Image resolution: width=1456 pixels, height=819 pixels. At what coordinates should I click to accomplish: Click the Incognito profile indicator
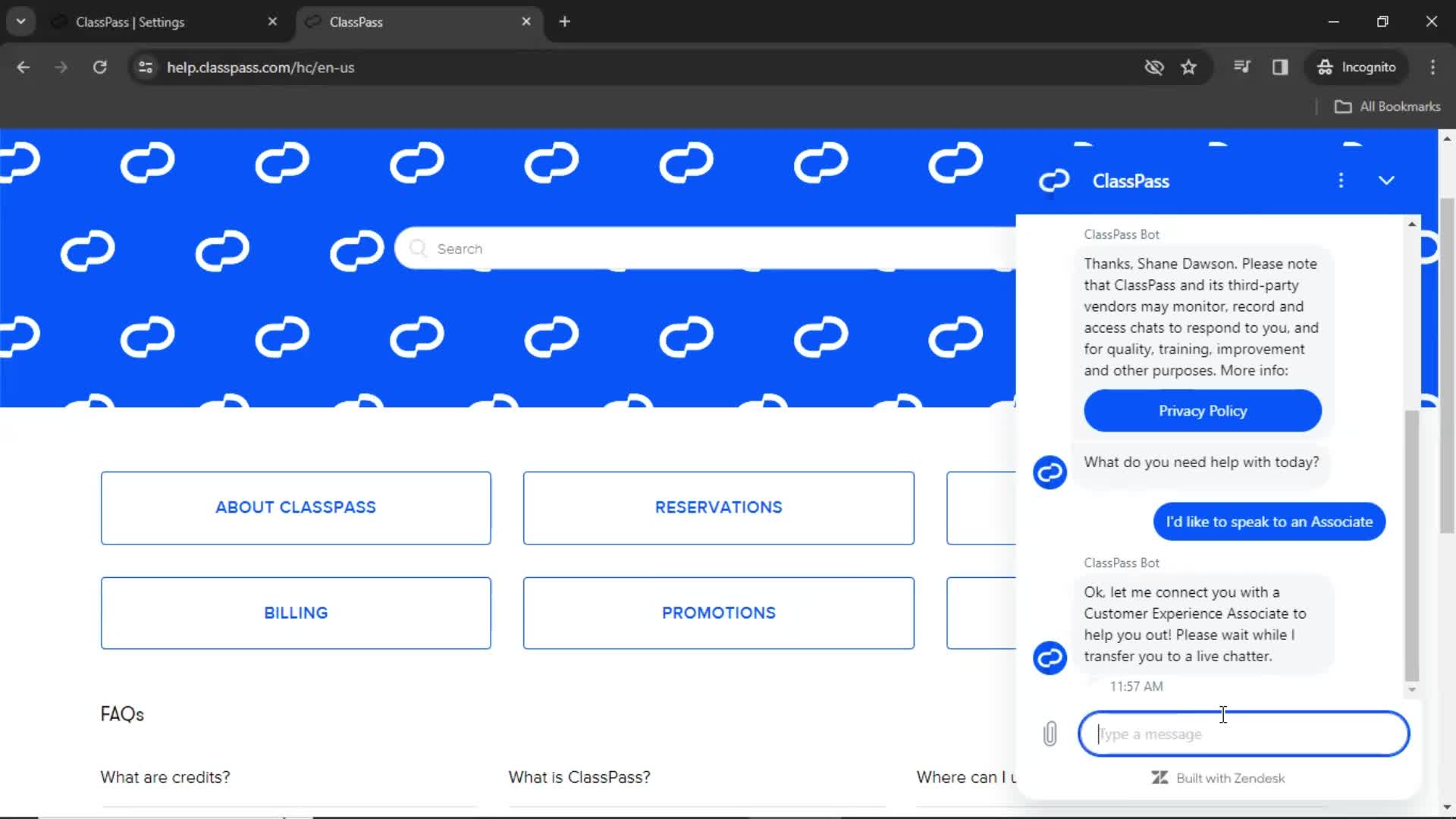pos(1356,67)
